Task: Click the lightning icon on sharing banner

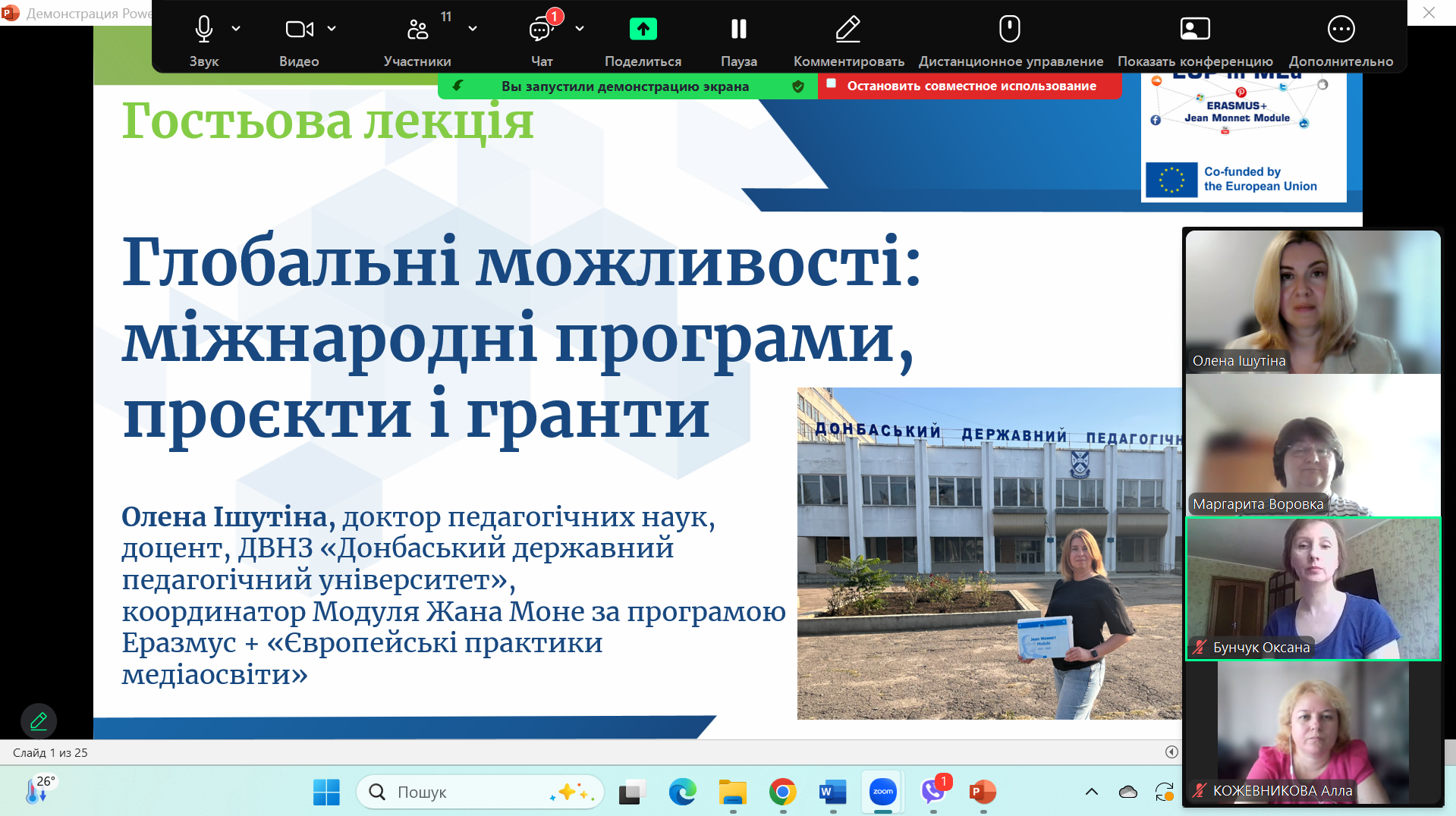Action: [x=458, y=86]
